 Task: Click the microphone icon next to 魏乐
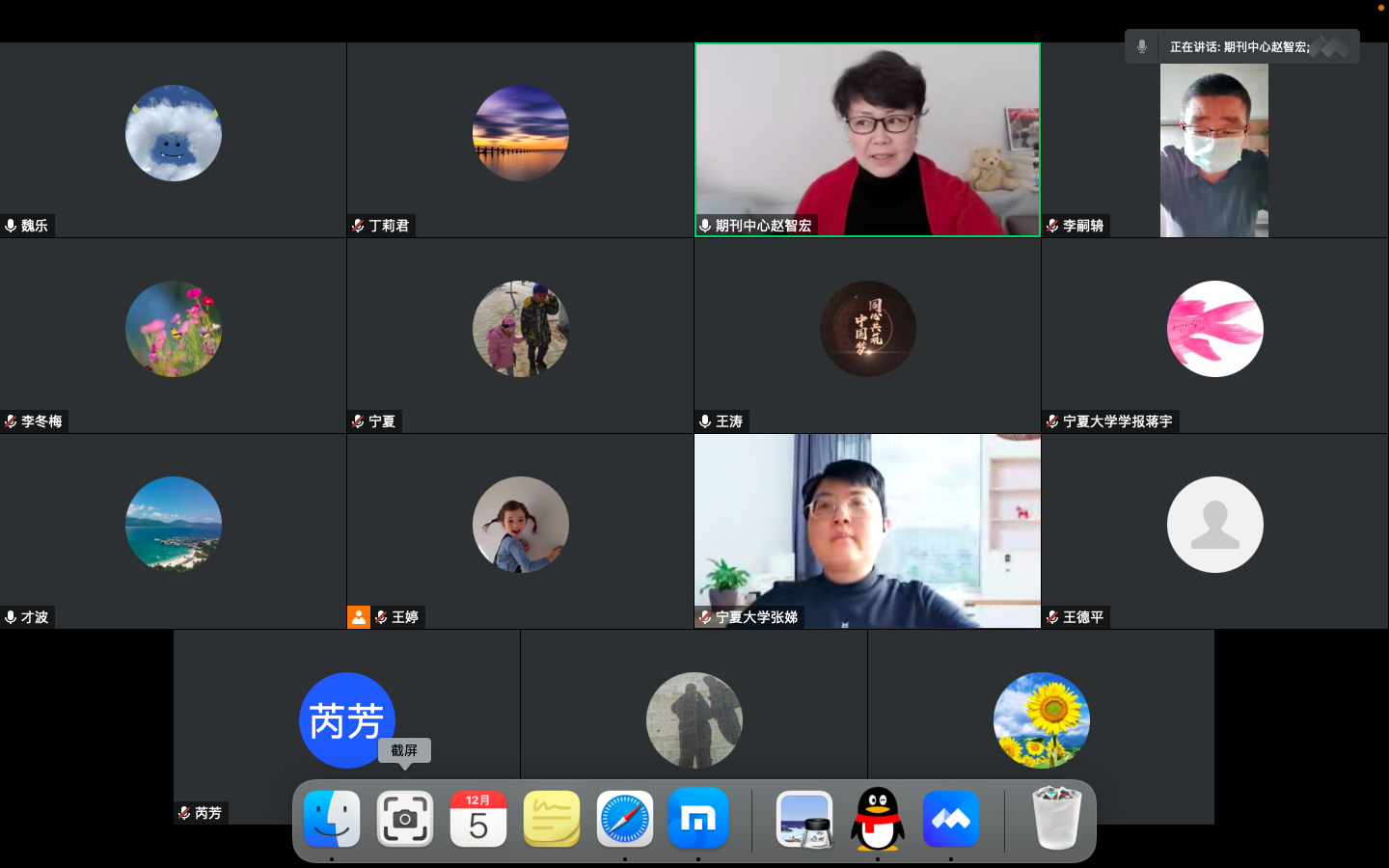pos(11,226)
